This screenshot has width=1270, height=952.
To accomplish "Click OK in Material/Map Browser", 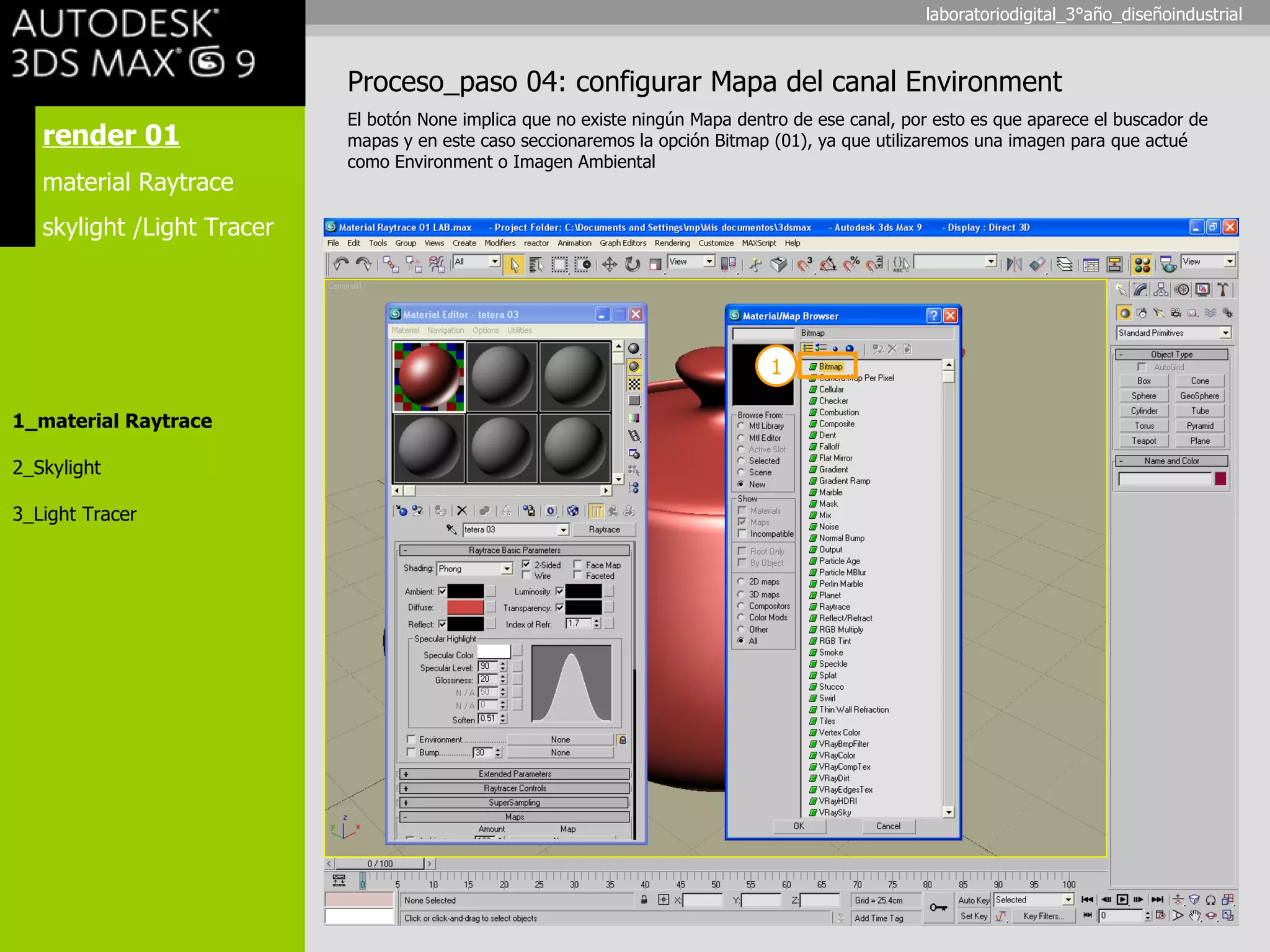I will (x=799, y=826).
